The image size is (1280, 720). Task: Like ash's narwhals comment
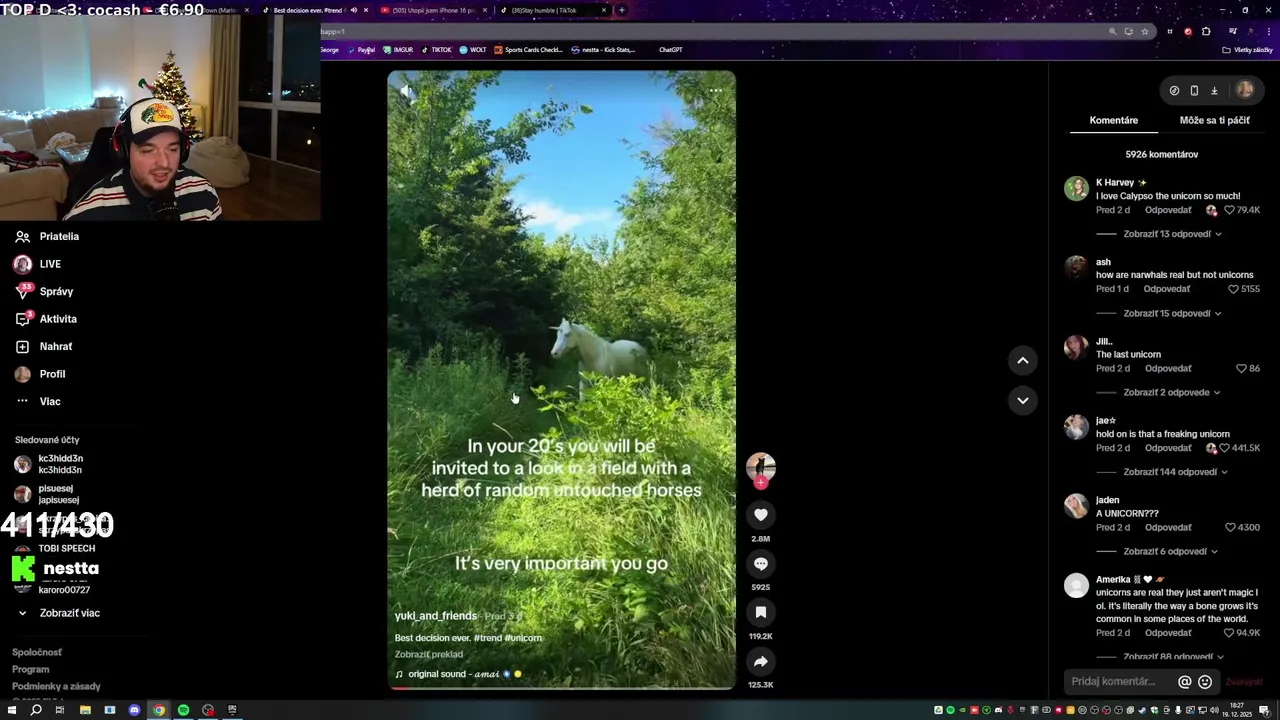(x=1233, y=289)
